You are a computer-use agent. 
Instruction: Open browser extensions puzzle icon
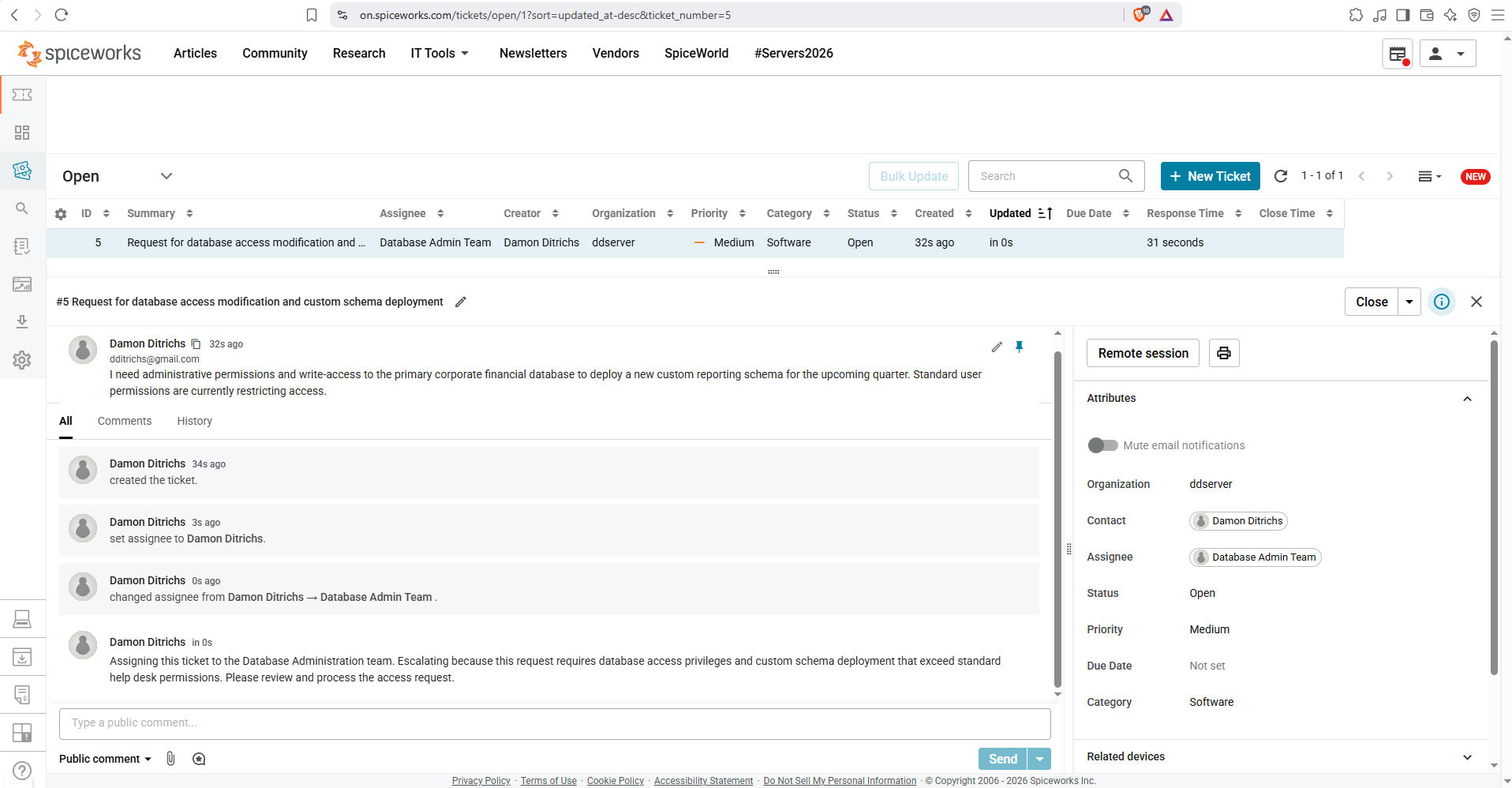pos(1356,15)
